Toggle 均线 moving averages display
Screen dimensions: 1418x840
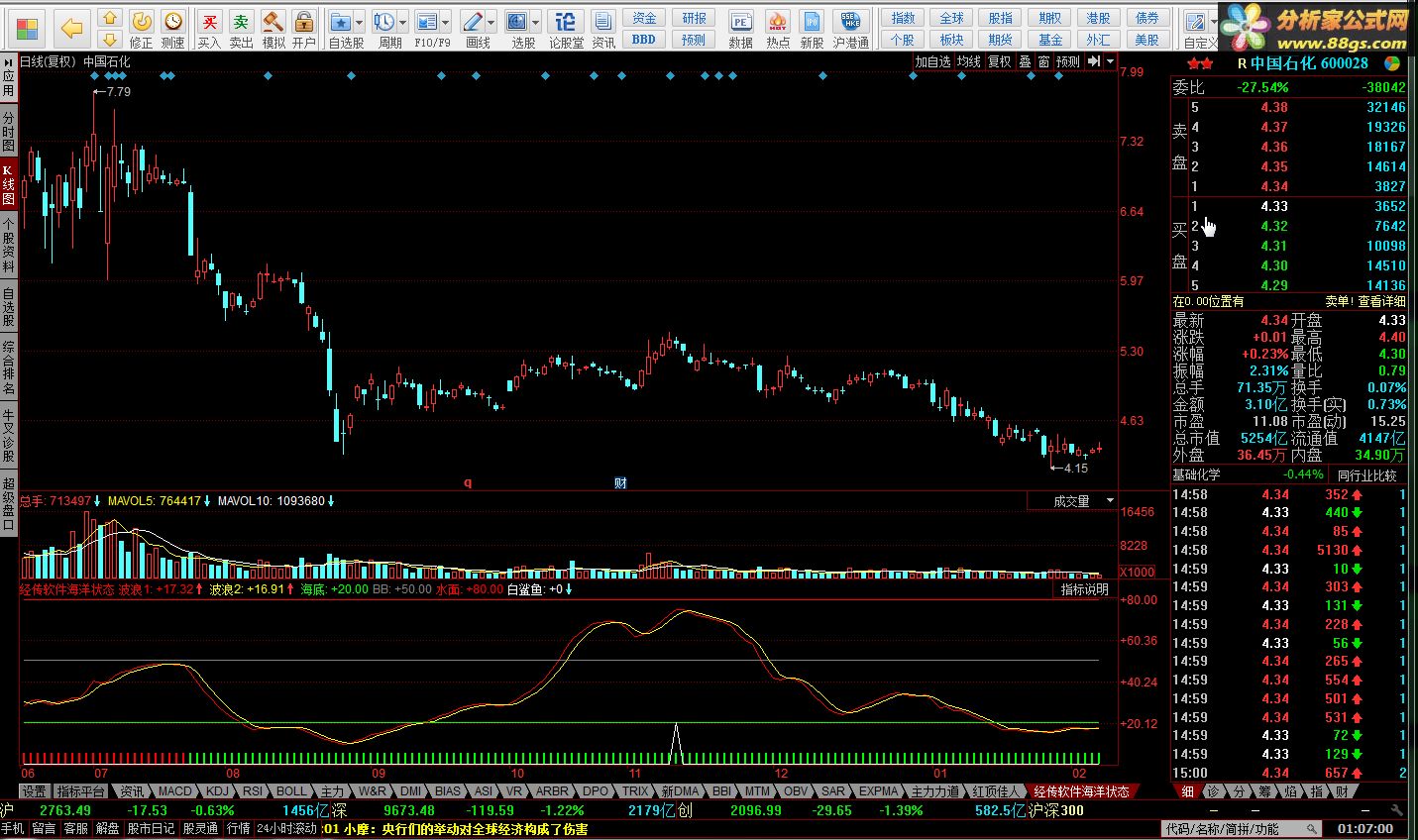click(x=969, y=61)
